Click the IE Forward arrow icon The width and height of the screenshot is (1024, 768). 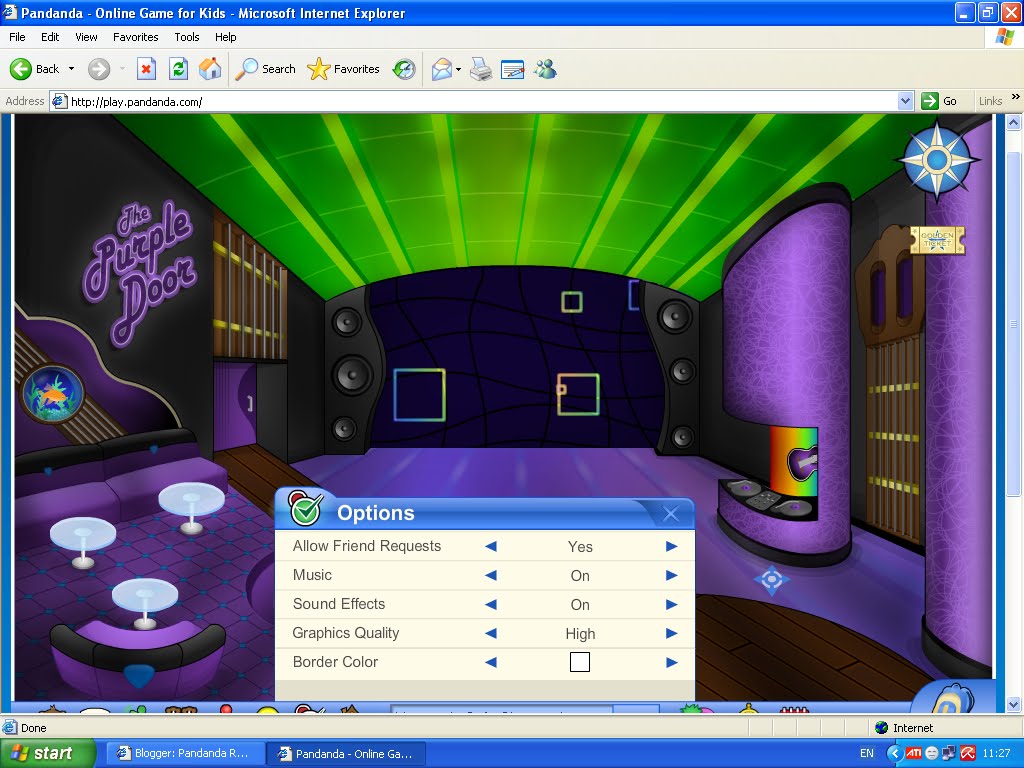pos(99,69)
